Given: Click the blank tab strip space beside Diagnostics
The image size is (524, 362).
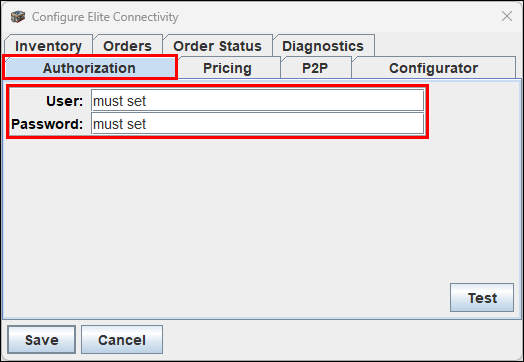Looking at the screenshot, I should pos(446,45).
